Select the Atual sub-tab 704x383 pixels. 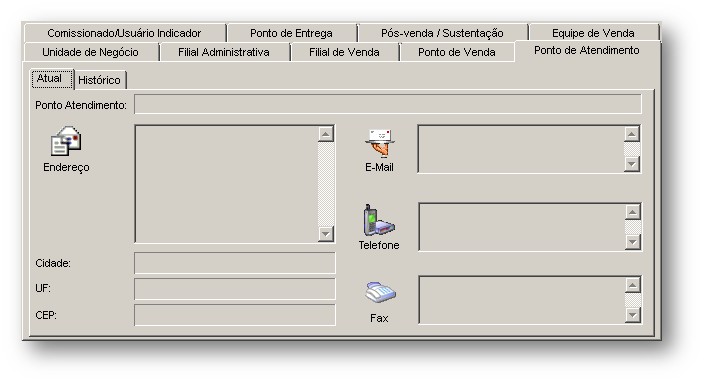point(51,79)
